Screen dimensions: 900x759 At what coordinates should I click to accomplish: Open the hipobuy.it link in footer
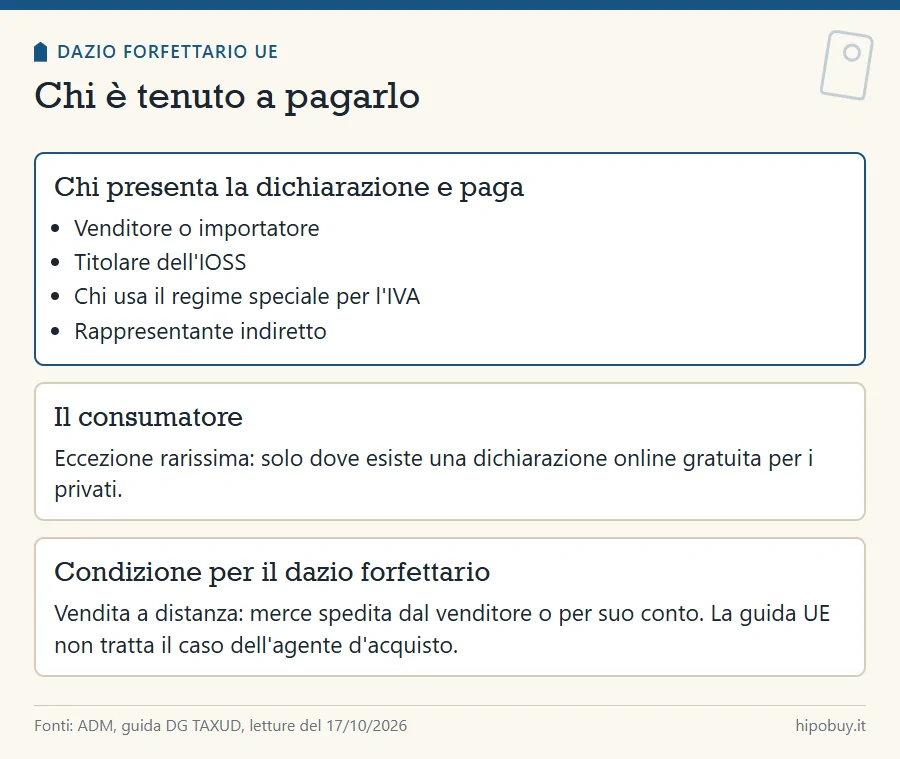pos(831,726)
